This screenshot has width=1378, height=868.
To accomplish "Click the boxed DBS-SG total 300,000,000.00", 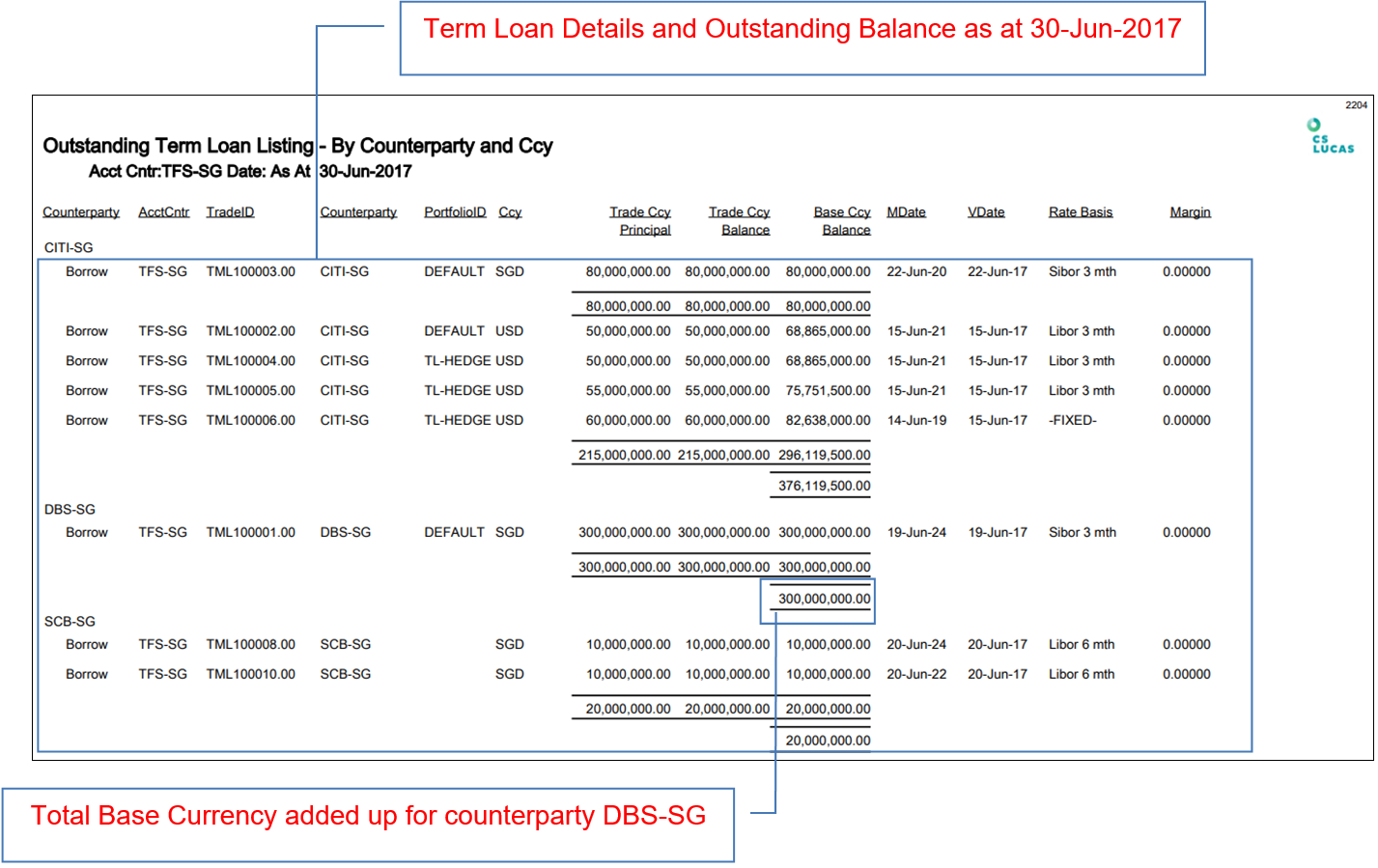I will coord(824,600).
